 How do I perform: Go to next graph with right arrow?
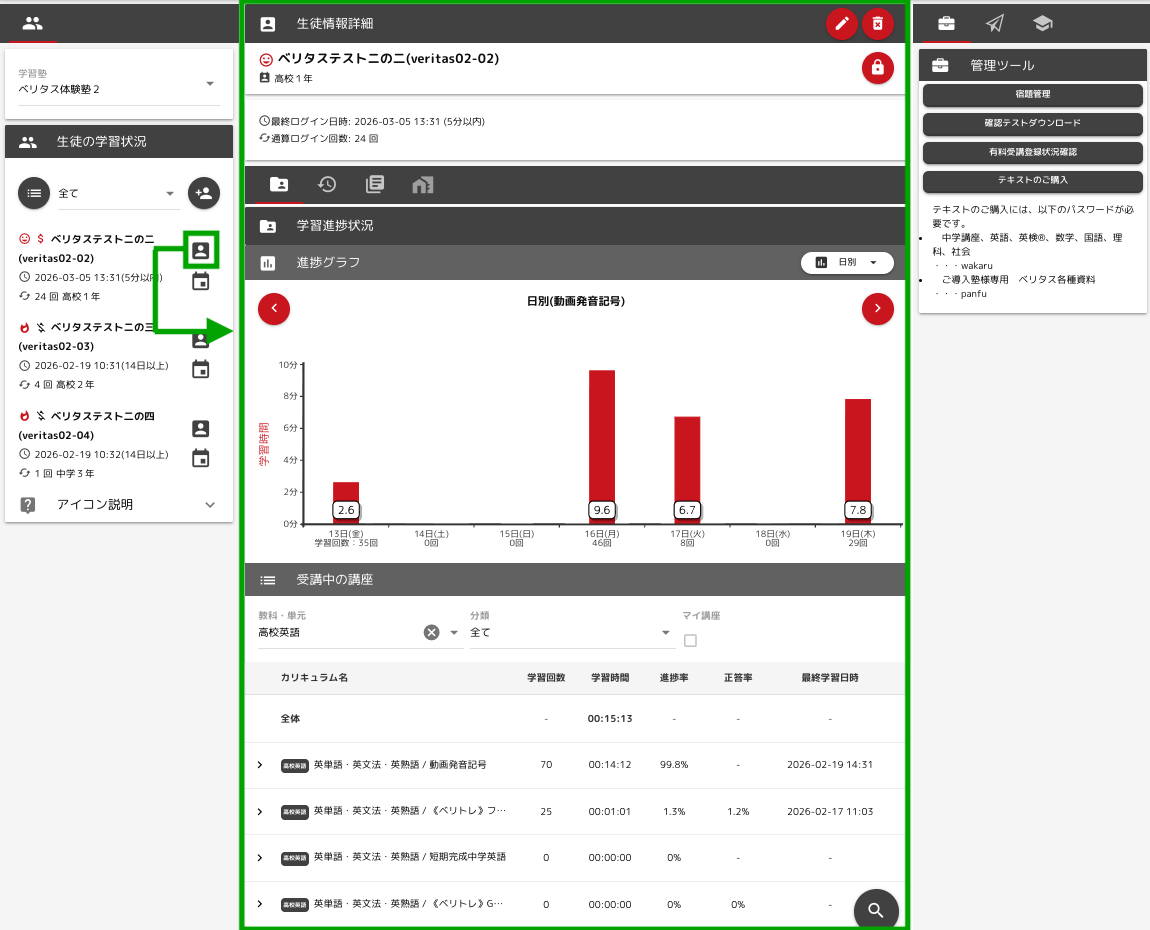click(x=877, y=309)
